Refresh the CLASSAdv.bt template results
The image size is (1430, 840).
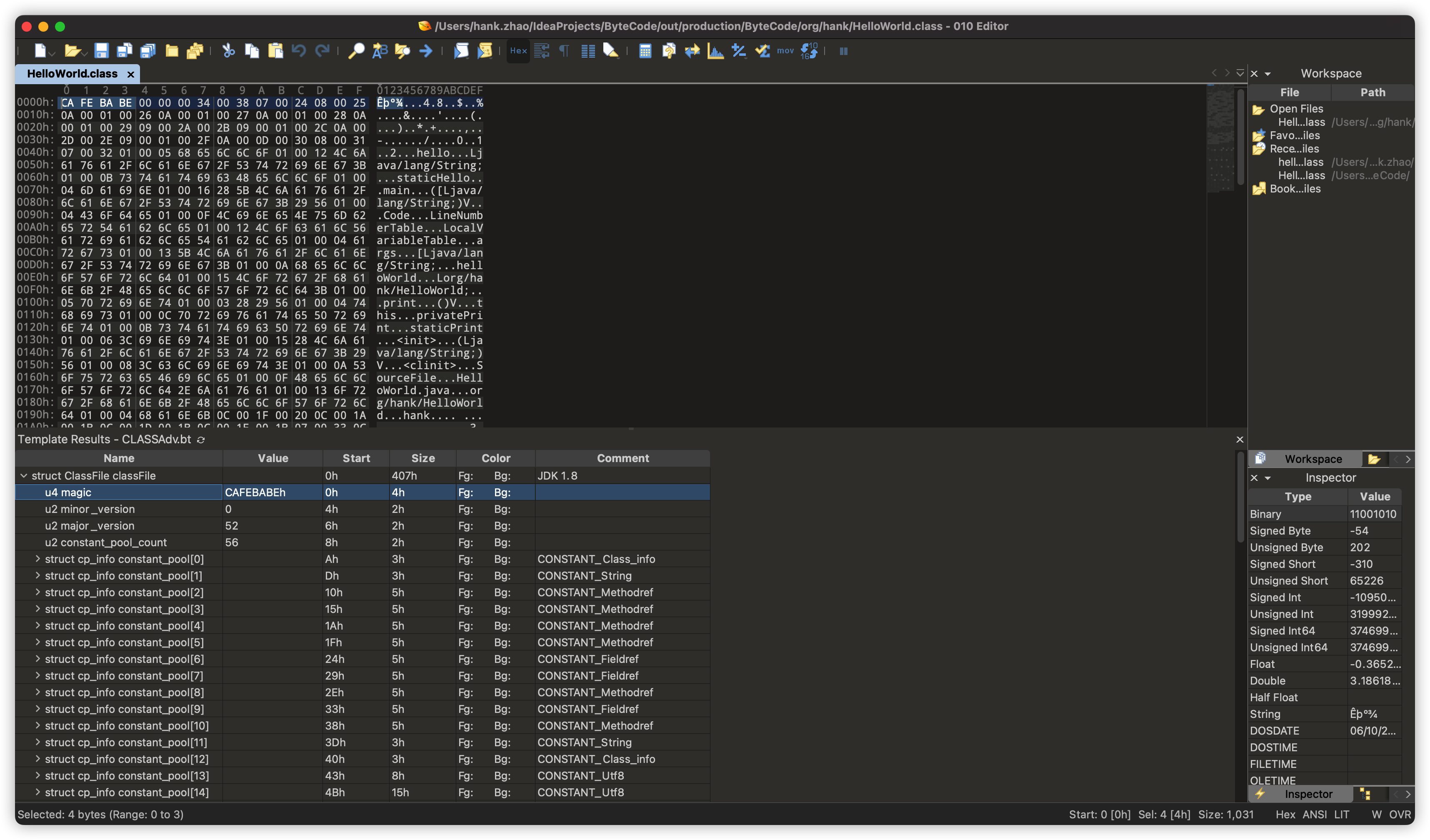(x=201, y=440)
